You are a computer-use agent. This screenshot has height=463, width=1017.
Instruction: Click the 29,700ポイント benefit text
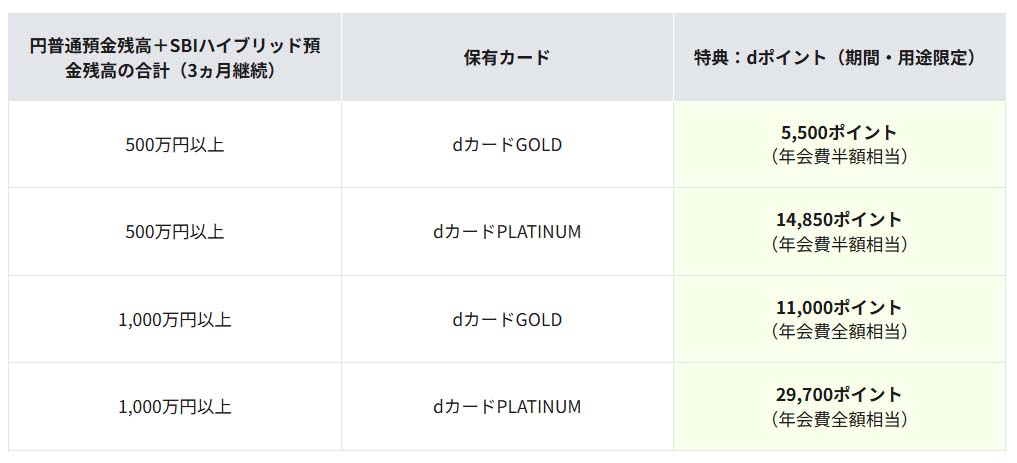(839, 394)
